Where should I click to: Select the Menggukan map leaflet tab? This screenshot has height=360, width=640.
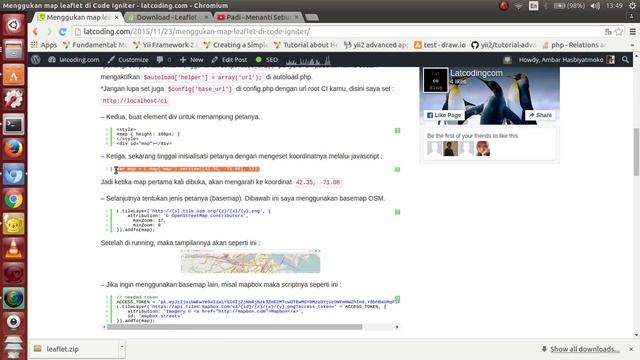coord(78,17)
